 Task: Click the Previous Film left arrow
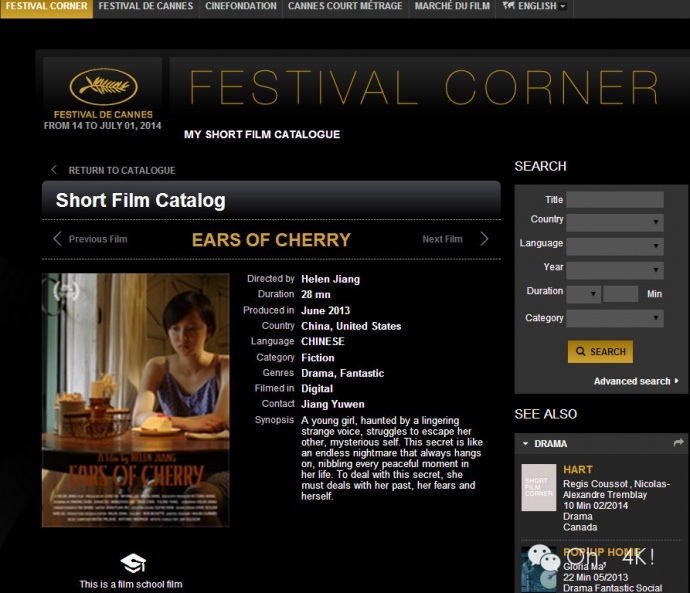point(57,239)
